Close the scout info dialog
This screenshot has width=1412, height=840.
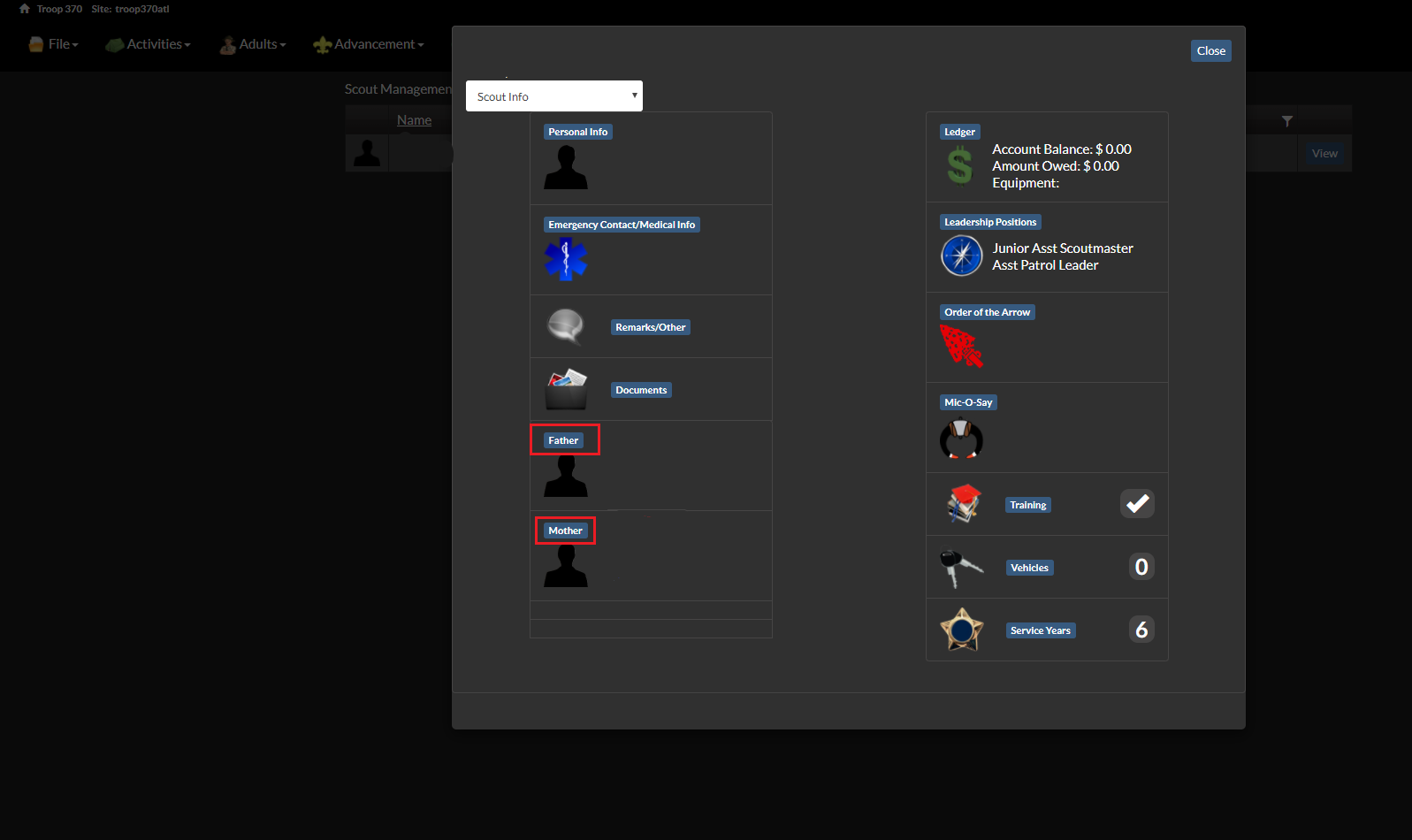(1211, 50)
